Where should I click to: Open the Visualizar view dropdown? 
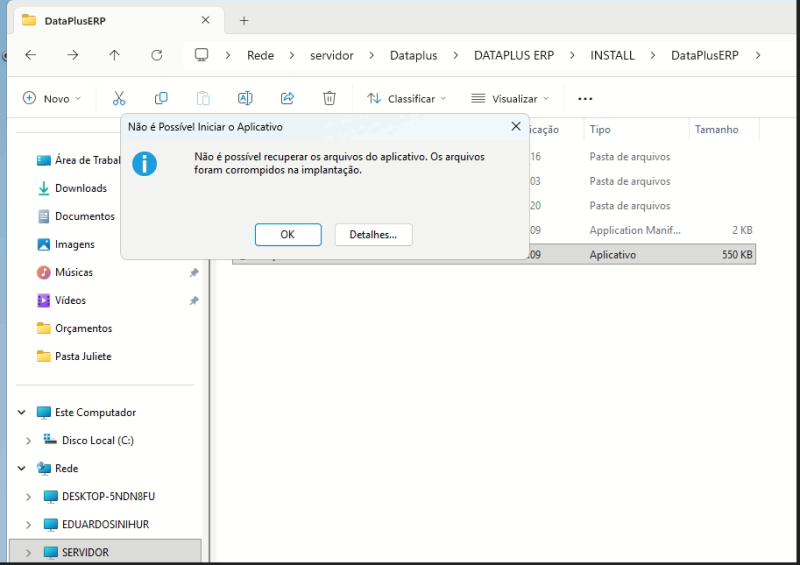(x=510, y=98)
